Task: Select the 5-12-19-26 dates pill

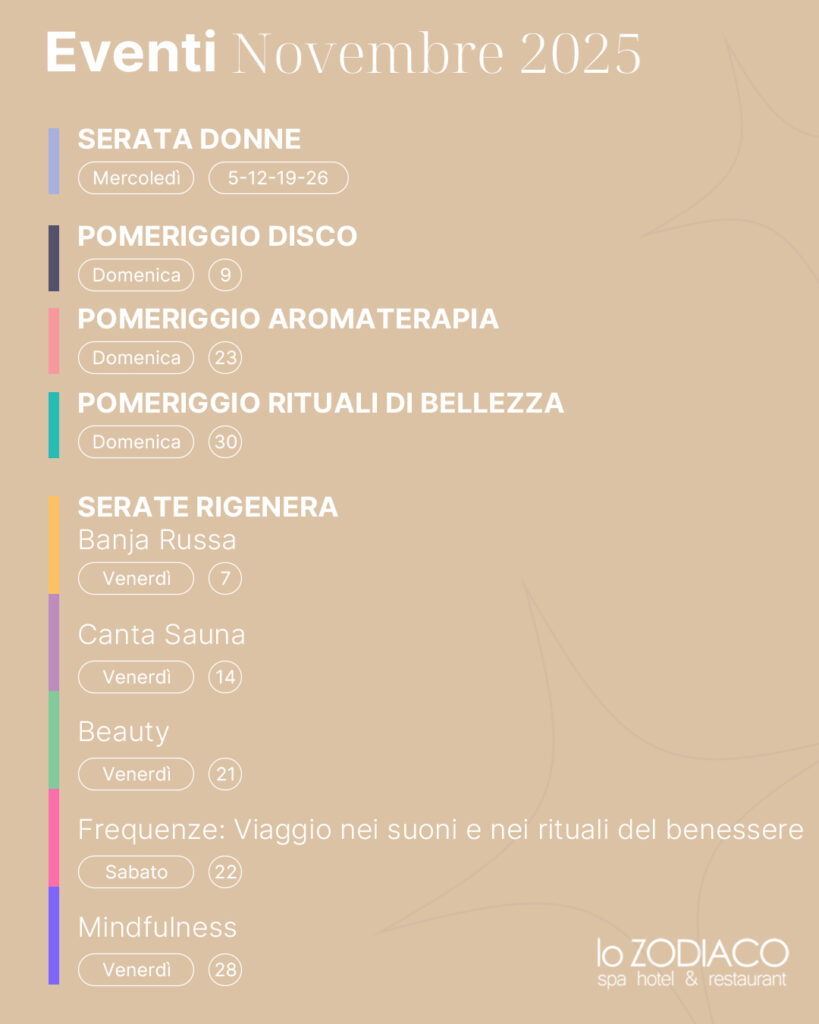Action: (278, 178)
